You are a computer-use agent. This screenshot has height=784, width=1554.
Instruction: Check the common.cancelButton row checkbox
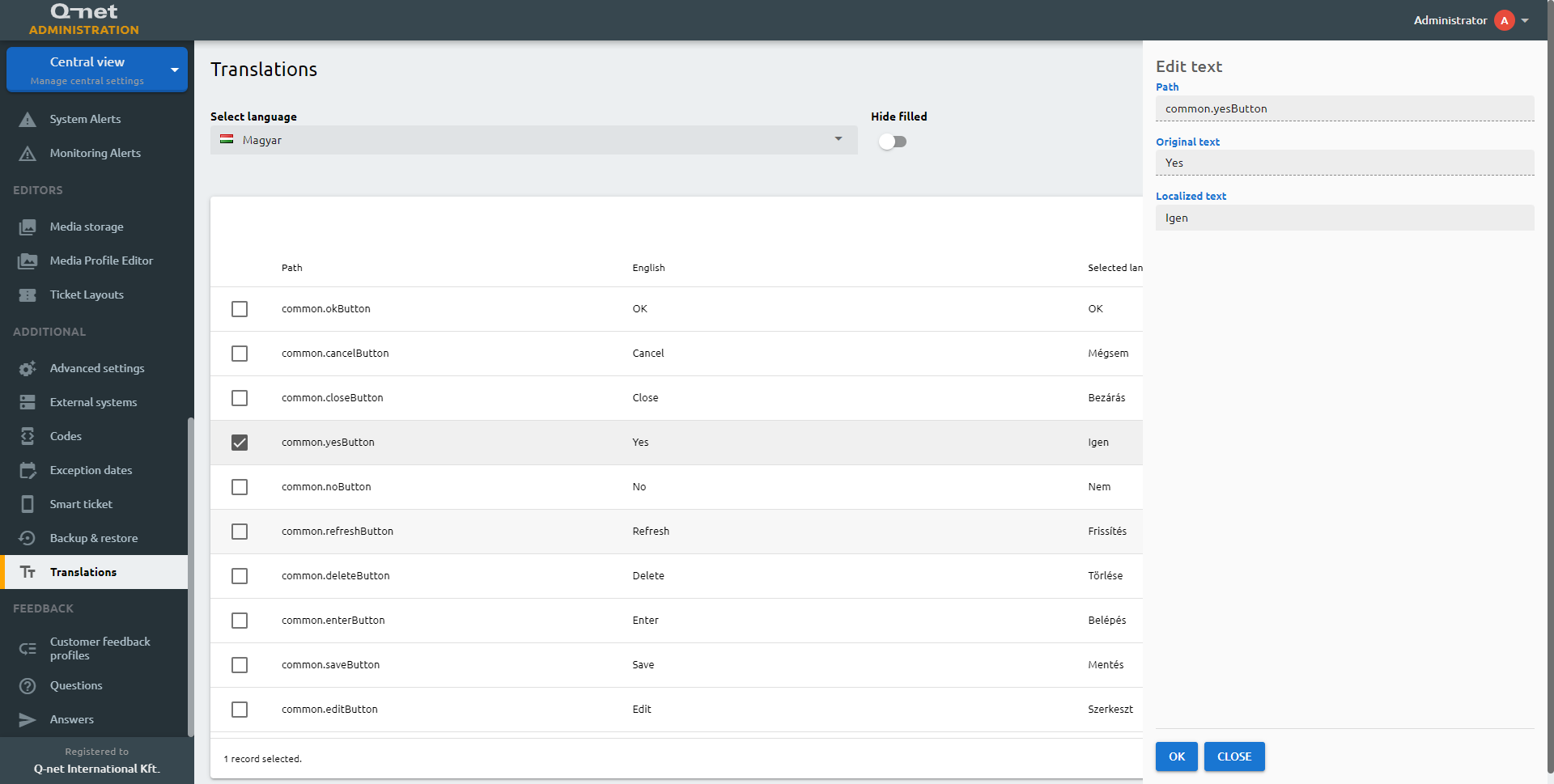240,354
